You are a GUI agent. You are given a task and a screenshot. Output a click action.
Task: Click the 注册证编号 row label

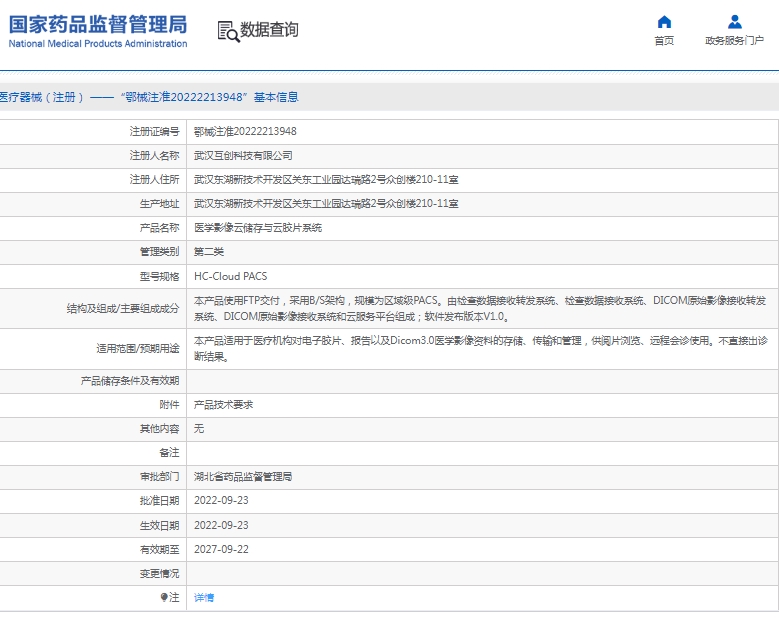[x=155, y=132]
